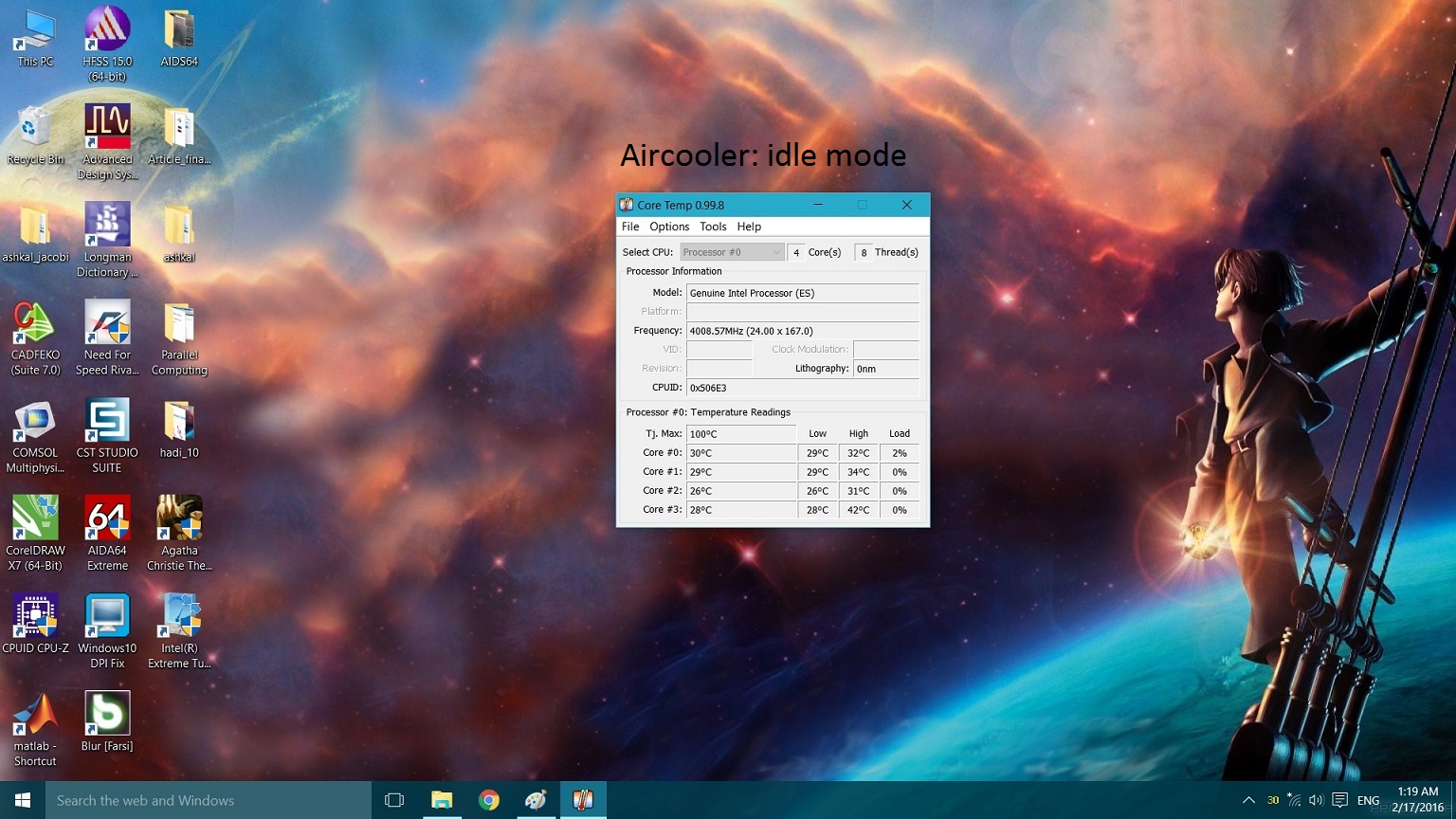Switch input language ENG indicator

[1368, 801]
